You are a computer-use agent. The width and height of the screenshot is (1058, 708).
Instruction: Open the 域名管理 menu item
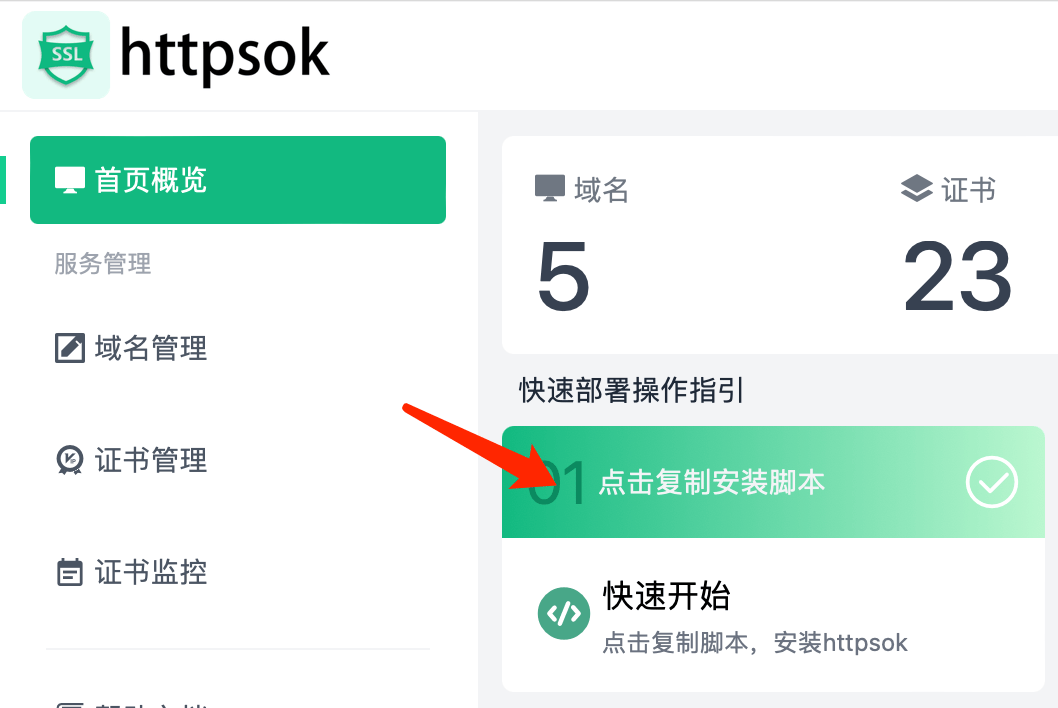click(150, 348)
